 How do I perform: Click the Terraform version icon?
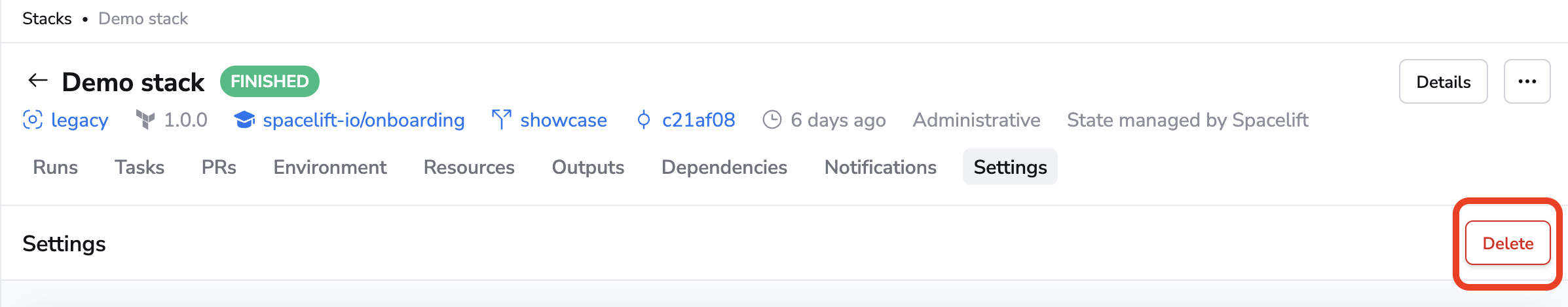(145, 120)
